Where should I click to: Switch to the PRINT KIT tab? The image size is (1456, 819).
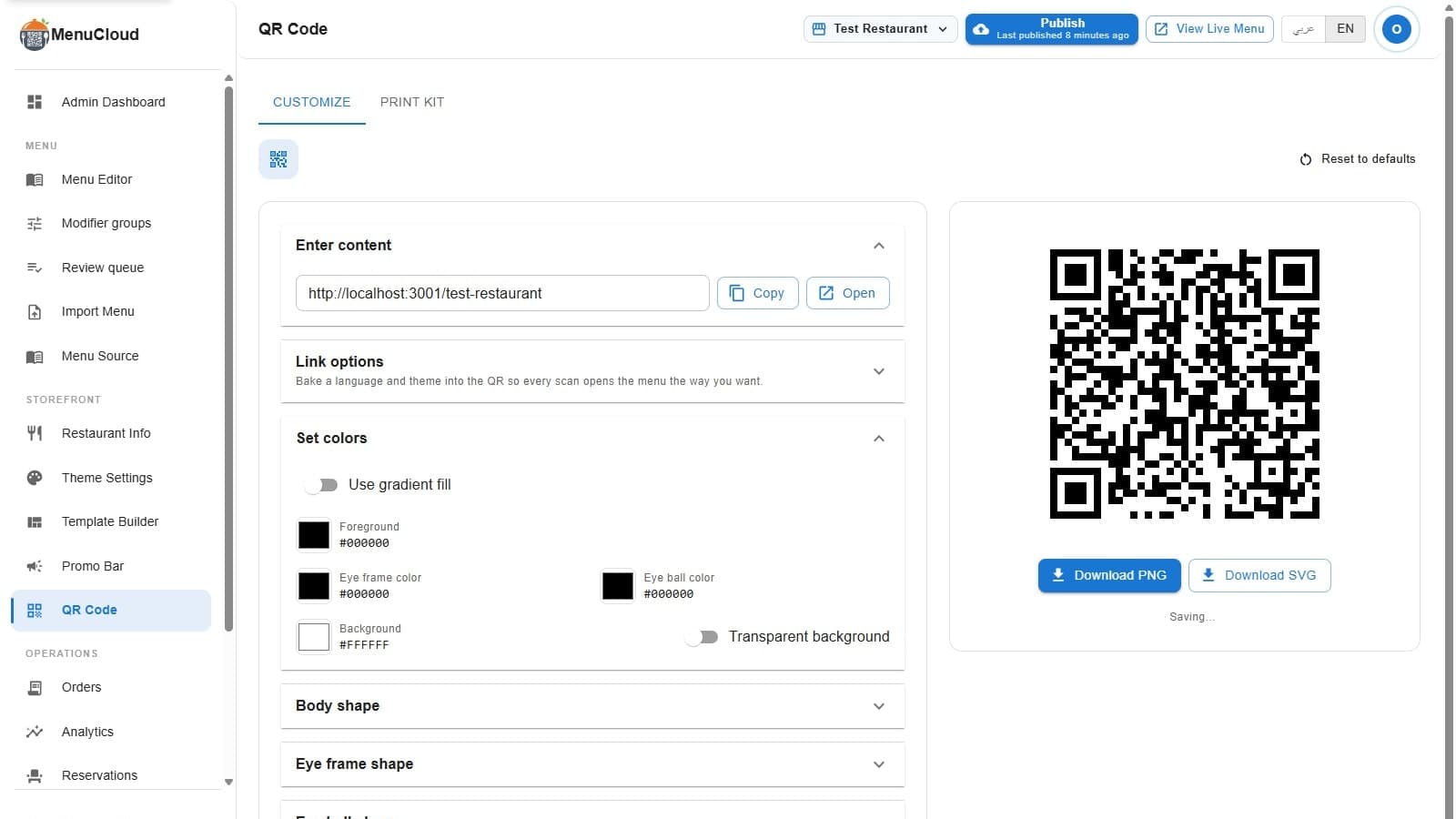[412, 102]
